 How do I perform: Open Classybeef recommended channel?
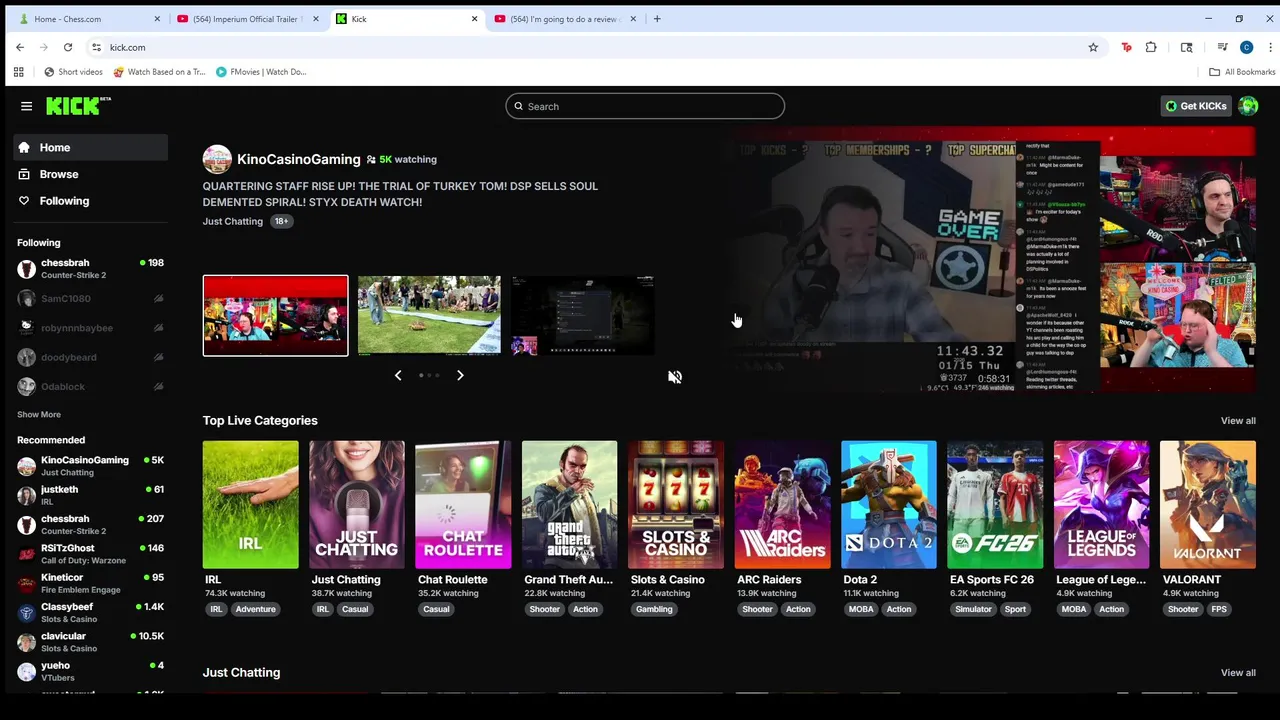pyautogui.click(x=91, y=612)
